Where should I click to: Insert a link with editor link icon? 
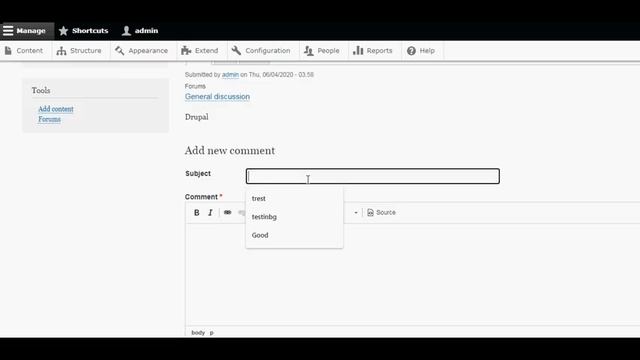(x=227, y=213)
